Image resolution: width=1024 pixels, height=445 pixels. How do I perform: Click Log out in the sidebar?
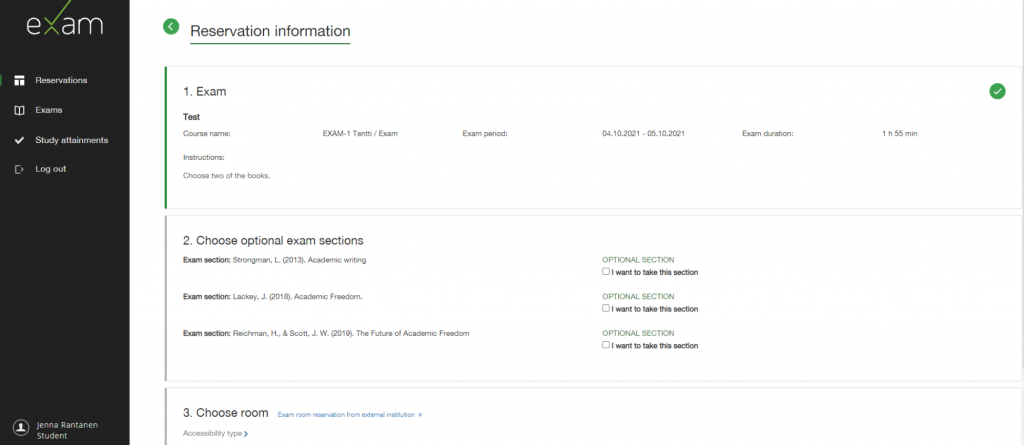click(50, 169)
